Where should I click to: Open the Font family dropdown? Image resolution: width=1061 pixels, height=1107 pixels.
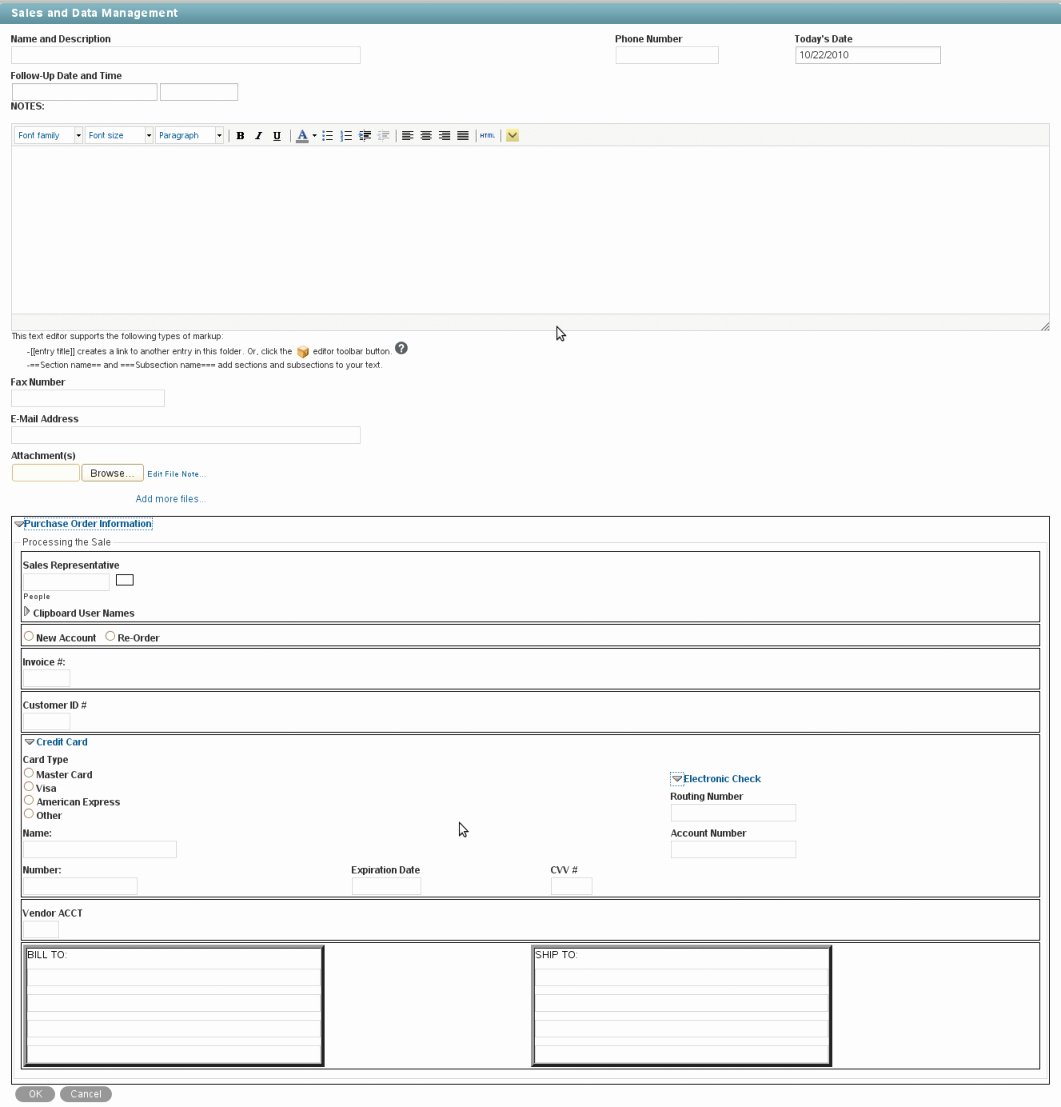pyautogui.click(x=48, y=136)
